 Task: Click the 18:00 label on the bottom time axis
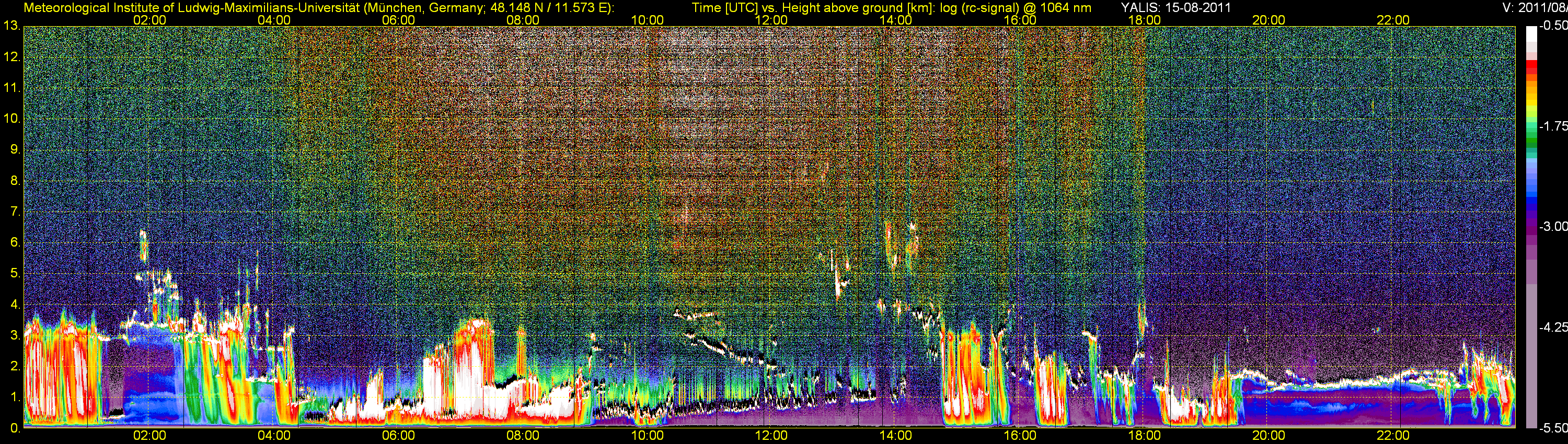[1144, 436]
